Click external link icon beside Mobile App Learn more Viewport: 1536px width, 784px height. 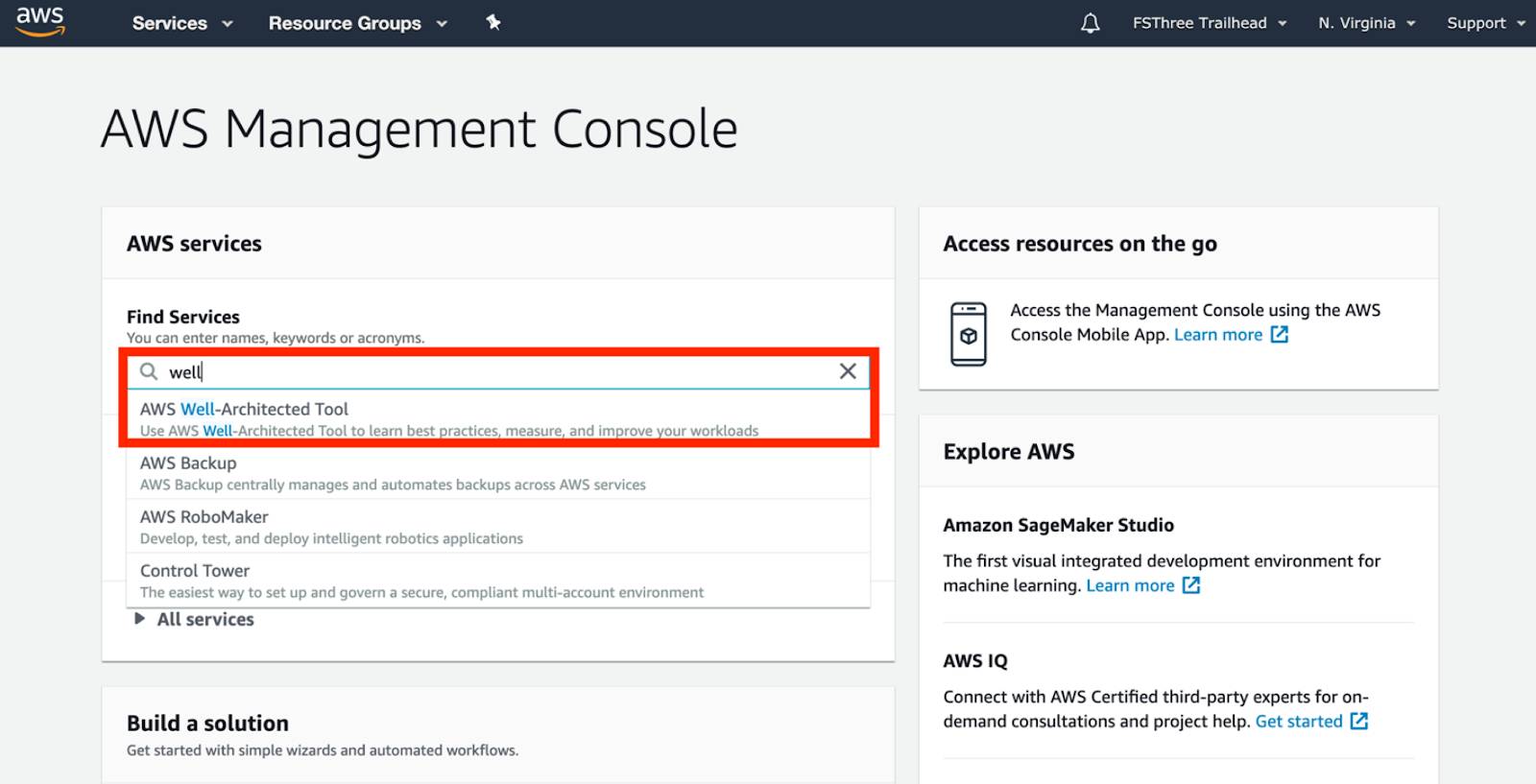coord(1279,334)
